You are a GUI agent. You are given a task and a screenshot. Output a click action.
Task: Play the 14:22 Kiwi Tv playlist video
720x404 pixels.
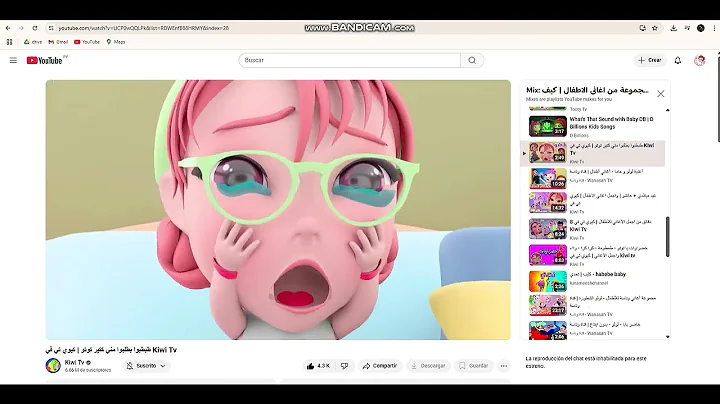592,203
